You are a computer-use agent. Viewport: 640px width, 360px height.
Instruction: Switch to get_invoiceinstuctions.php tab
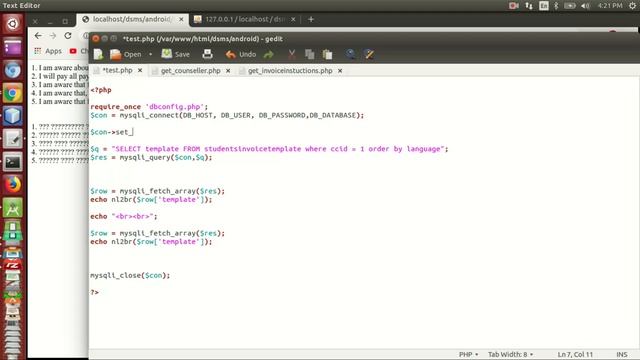290,71
